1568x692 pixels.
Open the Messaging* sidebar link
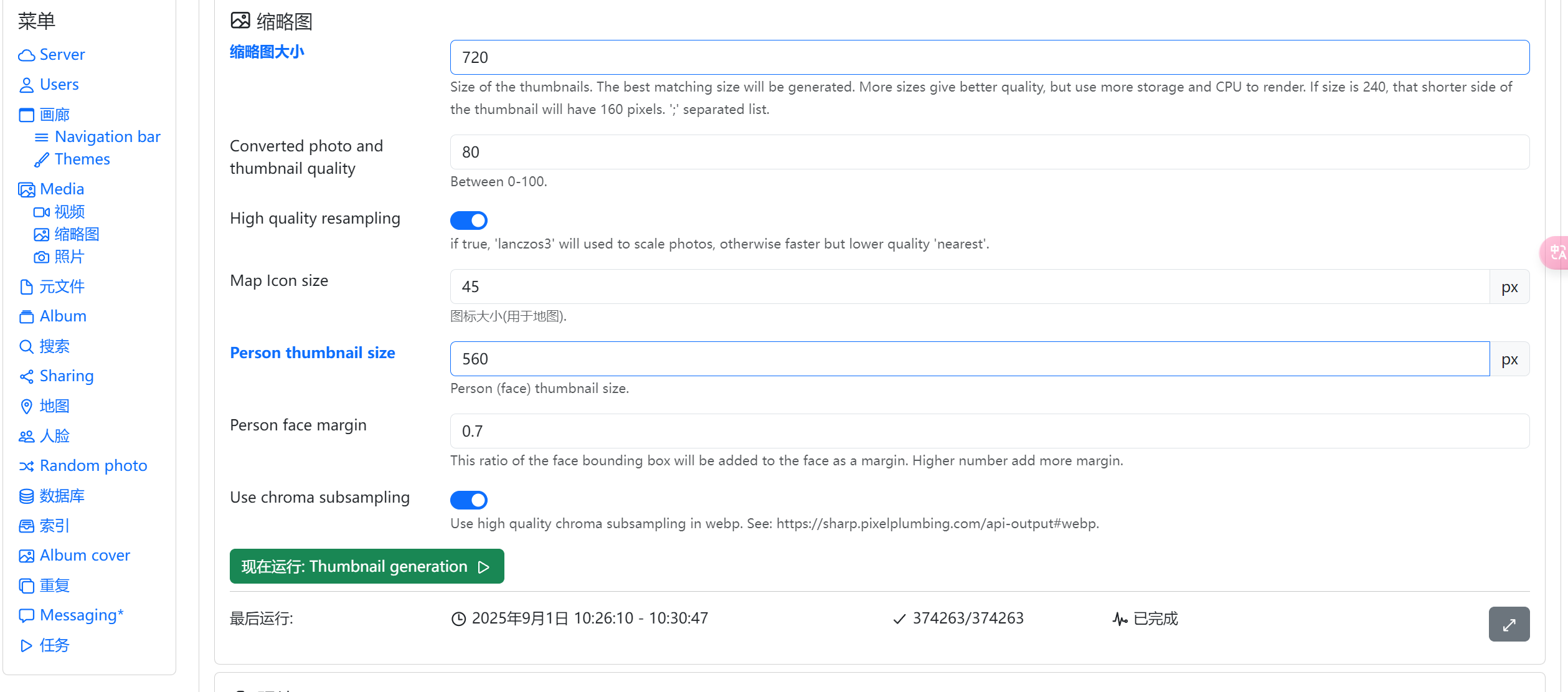[81, 615]
